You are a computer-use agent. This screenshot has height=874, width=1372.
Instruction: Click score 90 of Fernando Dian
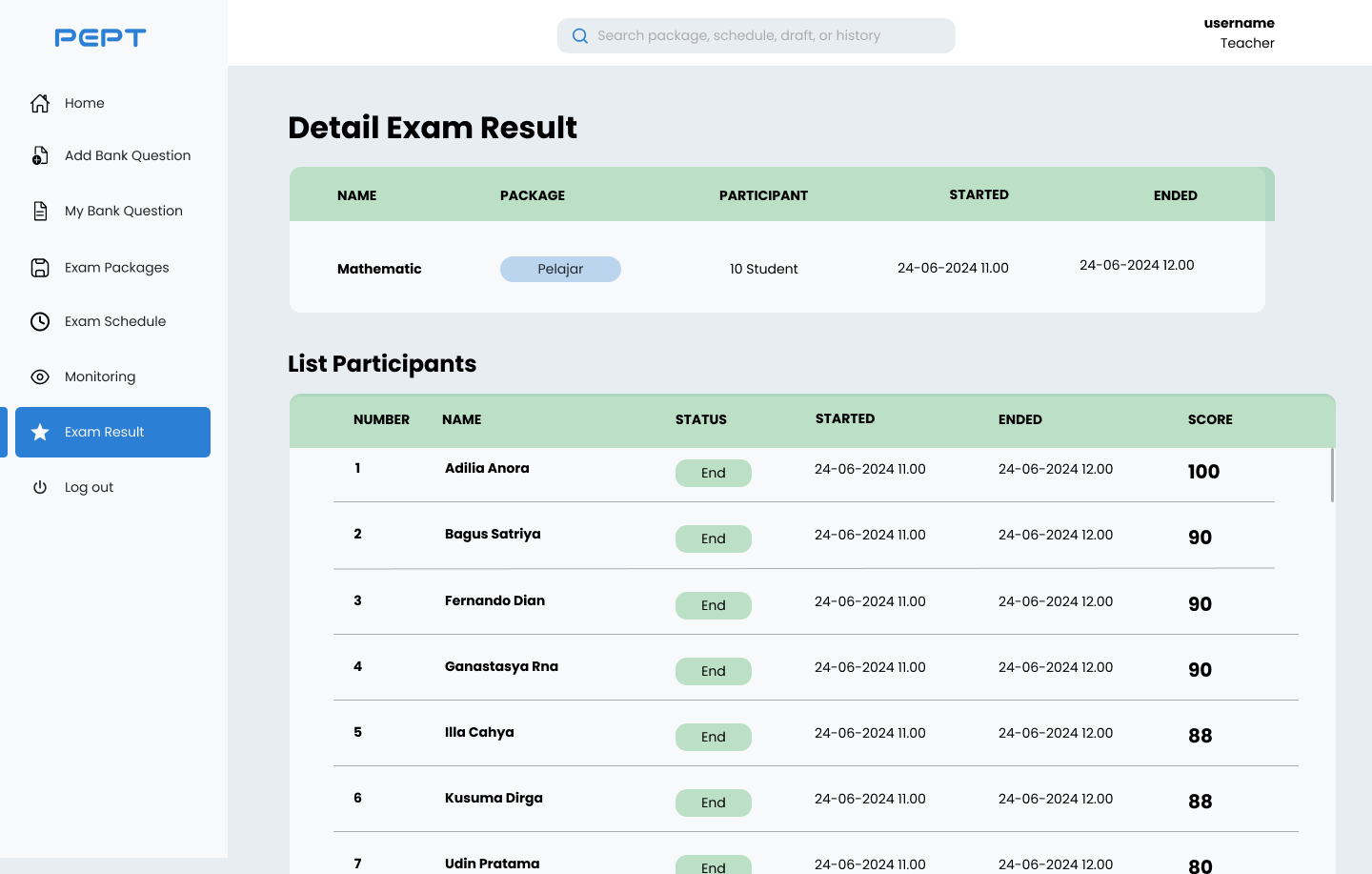(x=1200, y=604)
